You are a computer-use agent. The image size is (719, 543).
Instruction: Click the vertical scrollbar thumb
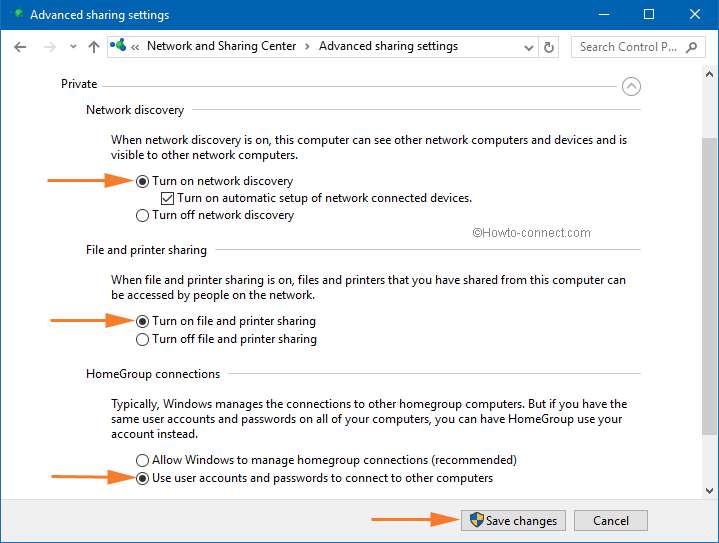[709, 287]
